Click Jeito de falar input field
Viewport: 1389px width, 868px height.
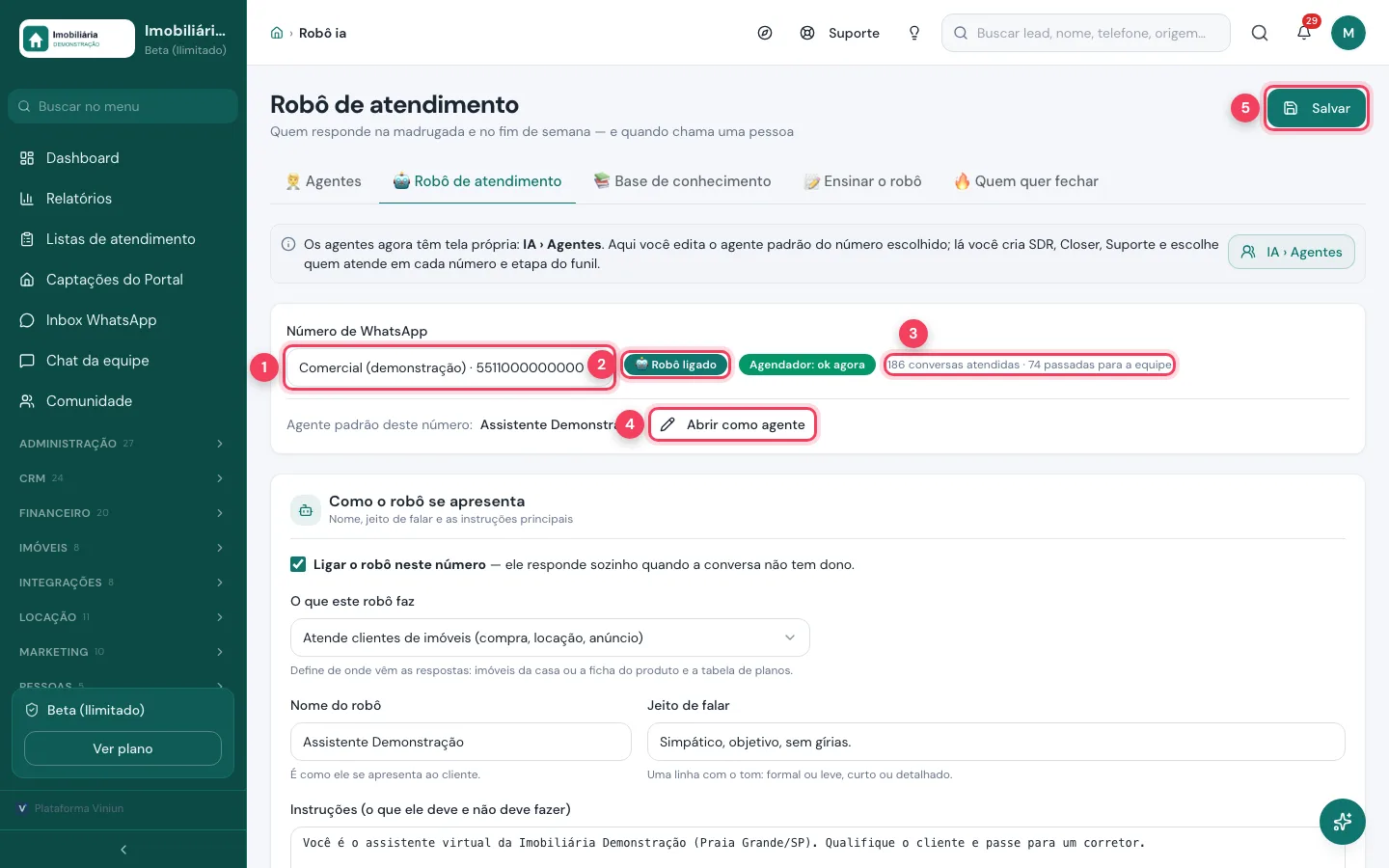pos(995,742)
